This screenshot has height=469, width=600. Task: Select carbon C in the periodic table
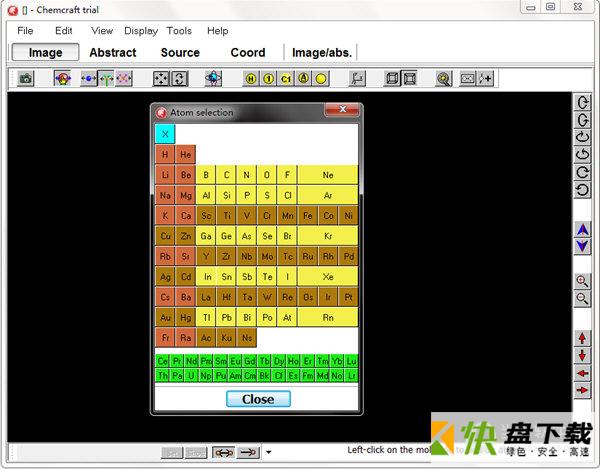[x=227, y=175]
